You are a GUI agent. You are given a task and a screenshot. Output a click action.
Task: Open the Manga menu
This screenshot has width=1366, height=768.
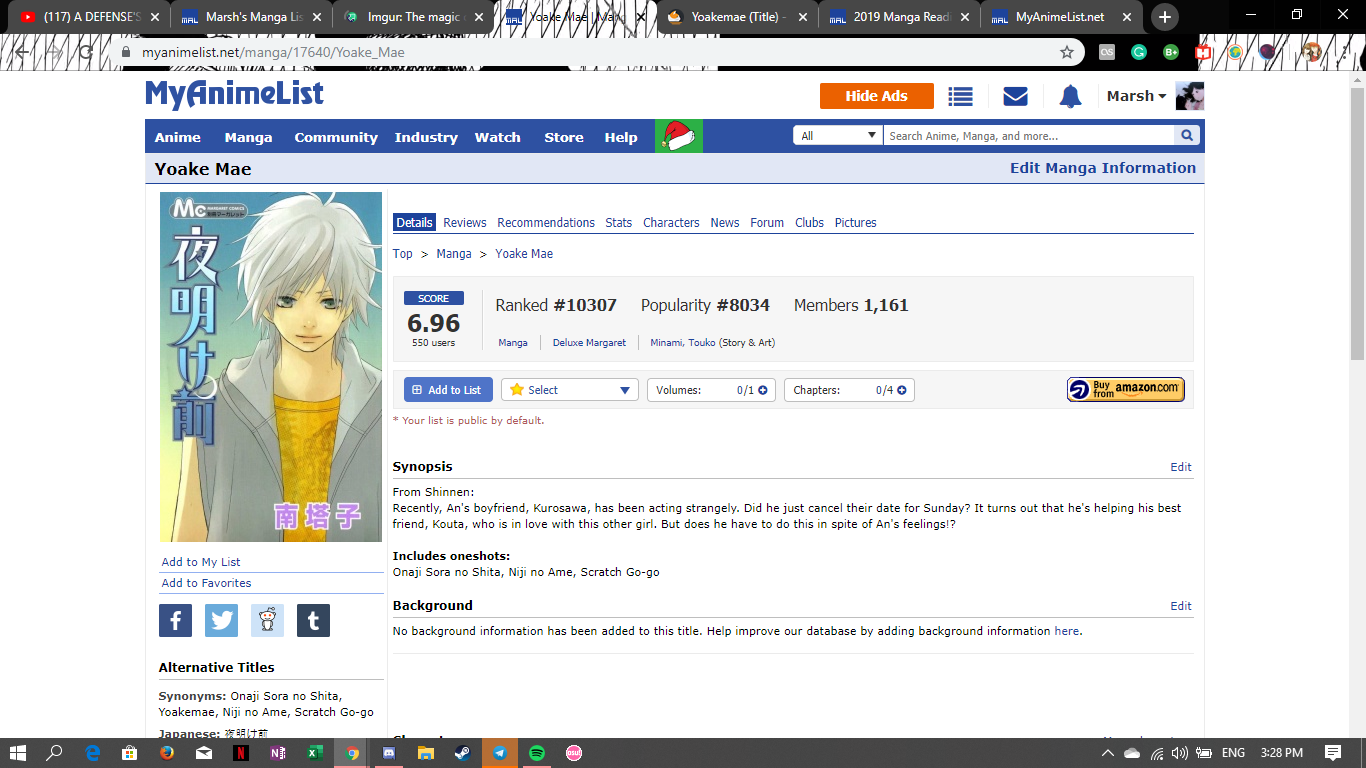click(248, 137)
